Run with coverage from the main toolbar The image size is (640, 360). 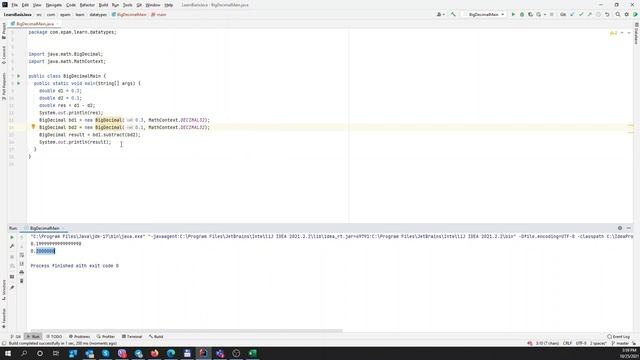pos(530,14)
